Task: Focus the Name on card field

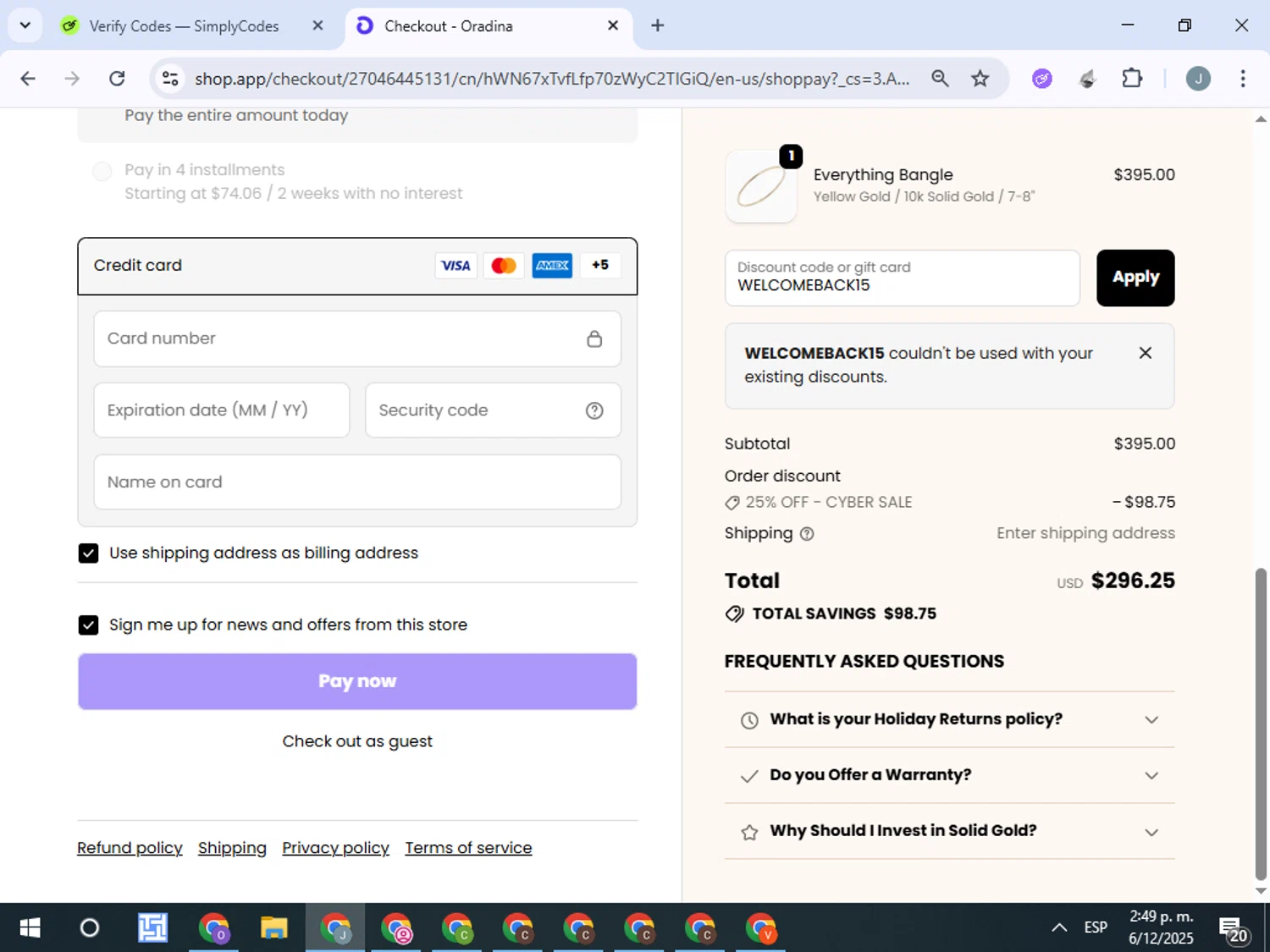Action: [x=357, y=482]
